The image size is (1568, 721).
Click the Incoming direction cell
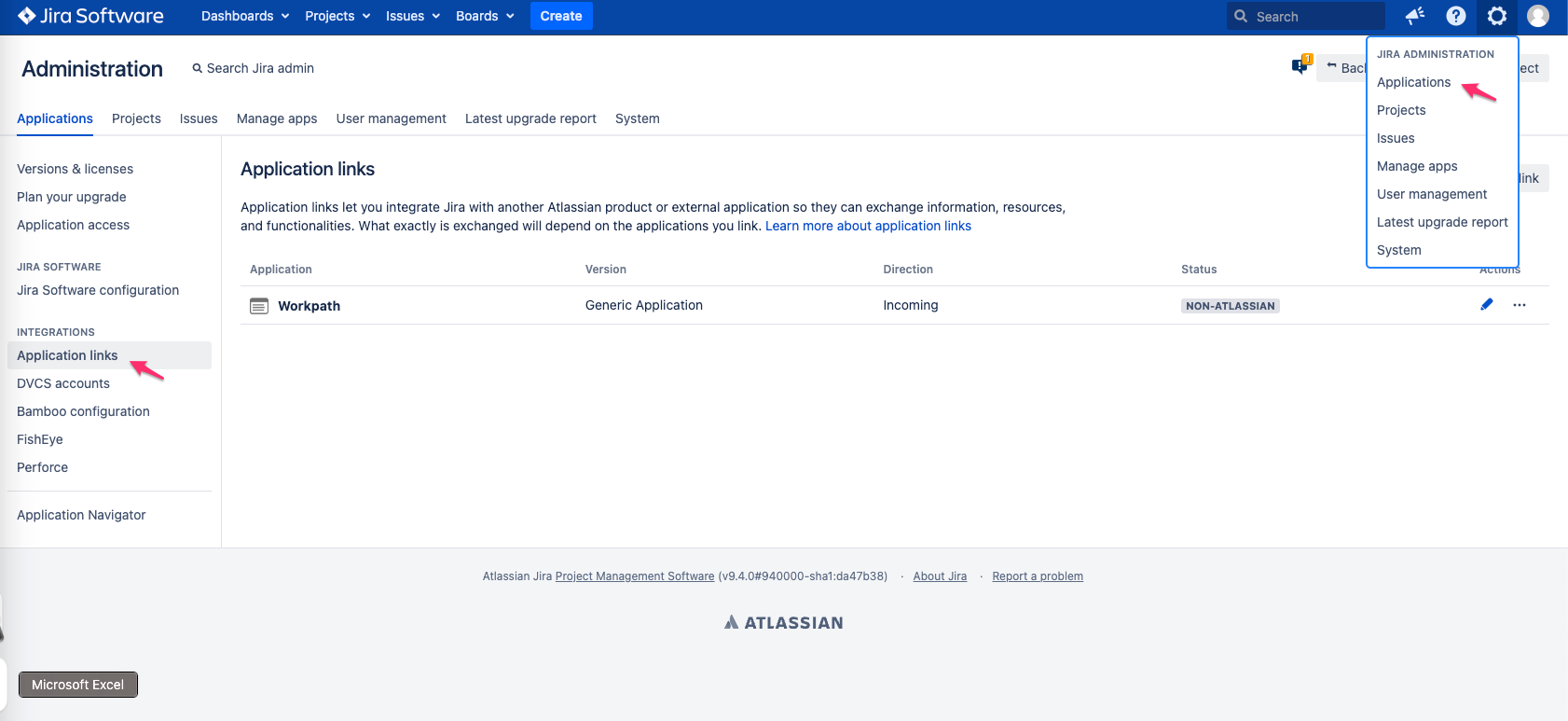point(911,305)
